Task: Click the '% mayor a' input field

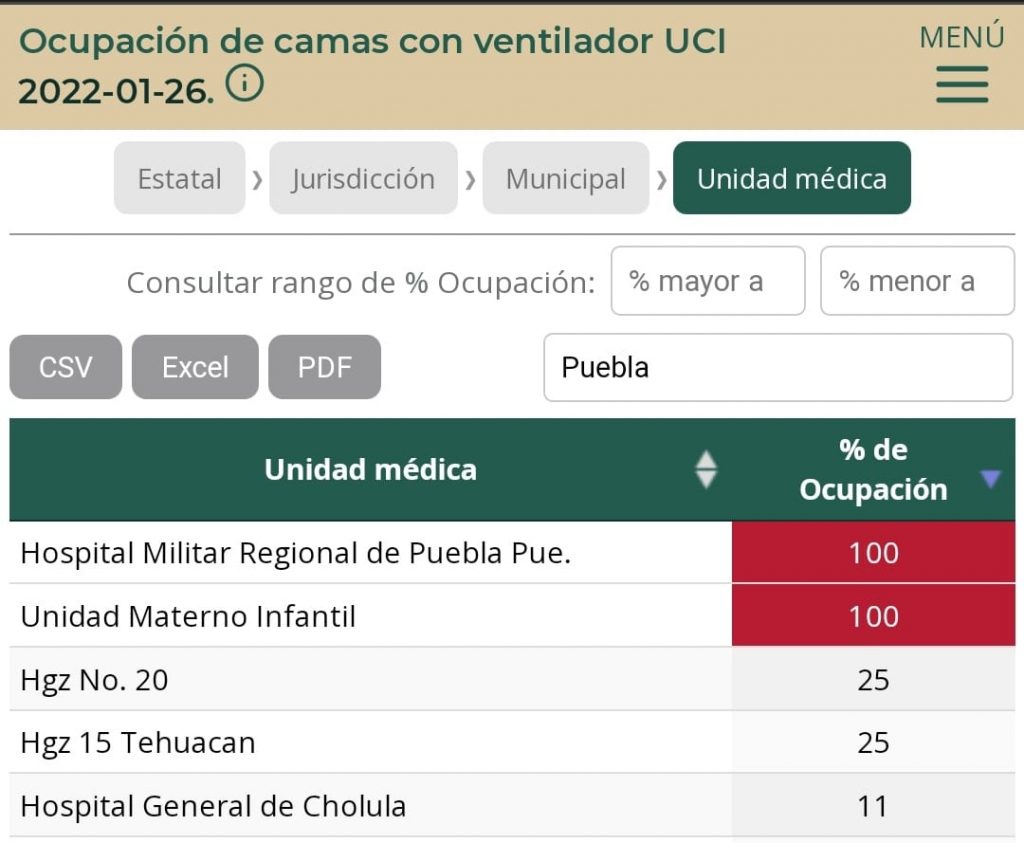Action: 708,281
